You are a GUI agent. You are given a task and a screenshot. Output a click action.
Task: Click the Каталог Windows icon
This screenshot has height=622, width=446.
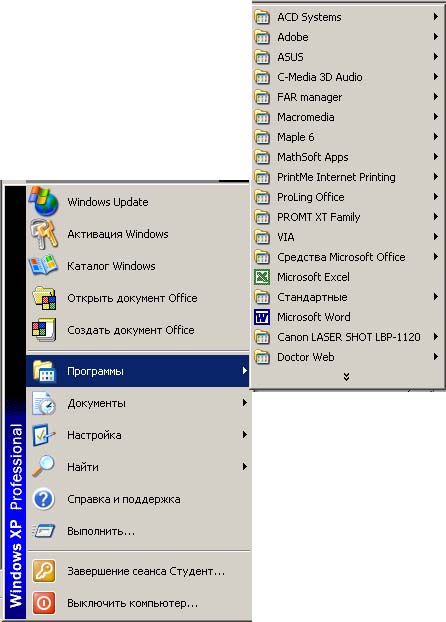point(43,265)
